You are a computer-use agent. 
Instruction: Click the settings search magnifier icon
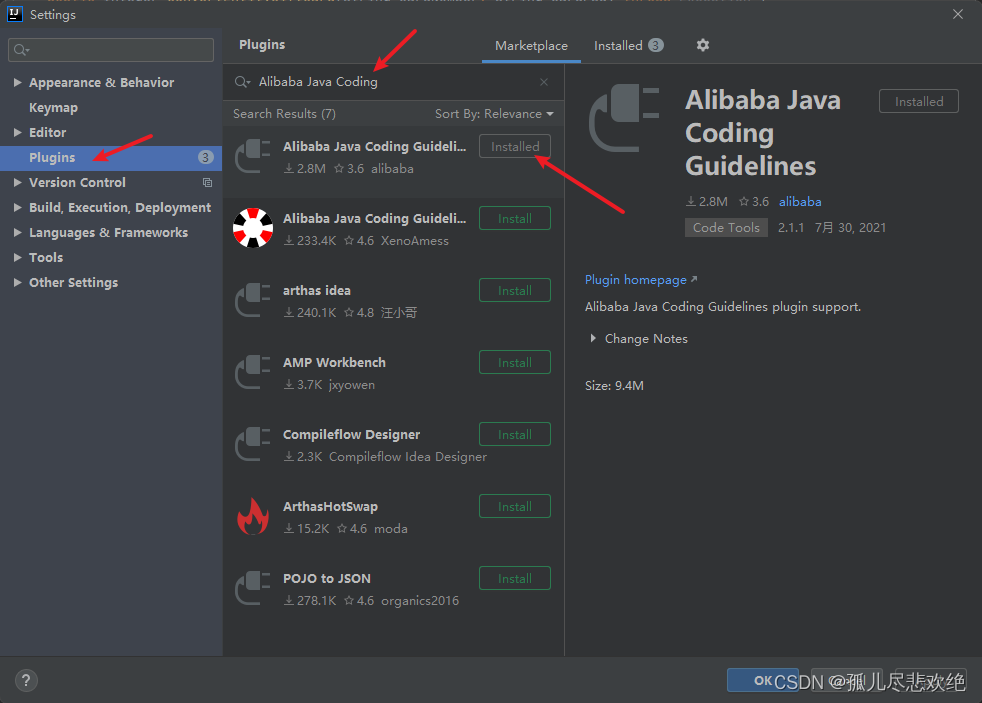coord(21,50)
